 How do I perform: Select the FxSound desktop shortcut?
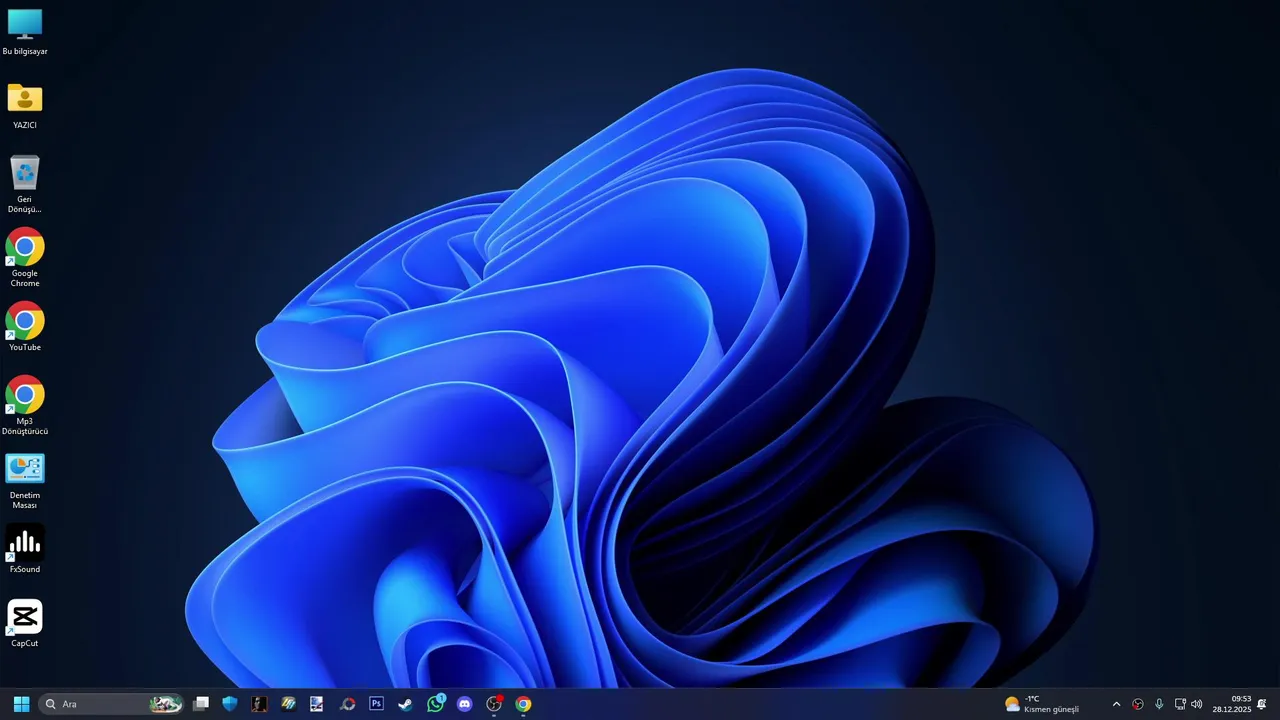click(25, 549)
